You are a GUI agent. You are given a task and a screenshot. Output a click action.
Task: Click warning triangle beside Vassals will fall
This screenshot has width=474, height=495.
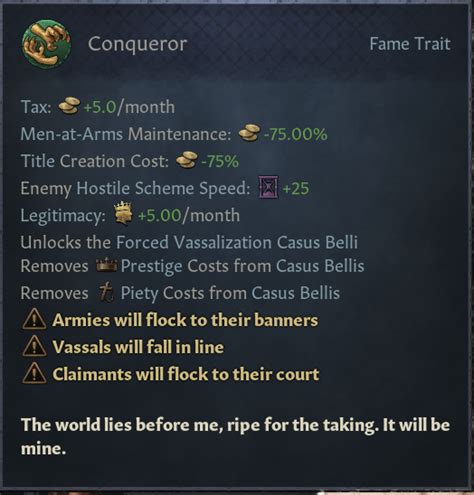click(34, 346)
